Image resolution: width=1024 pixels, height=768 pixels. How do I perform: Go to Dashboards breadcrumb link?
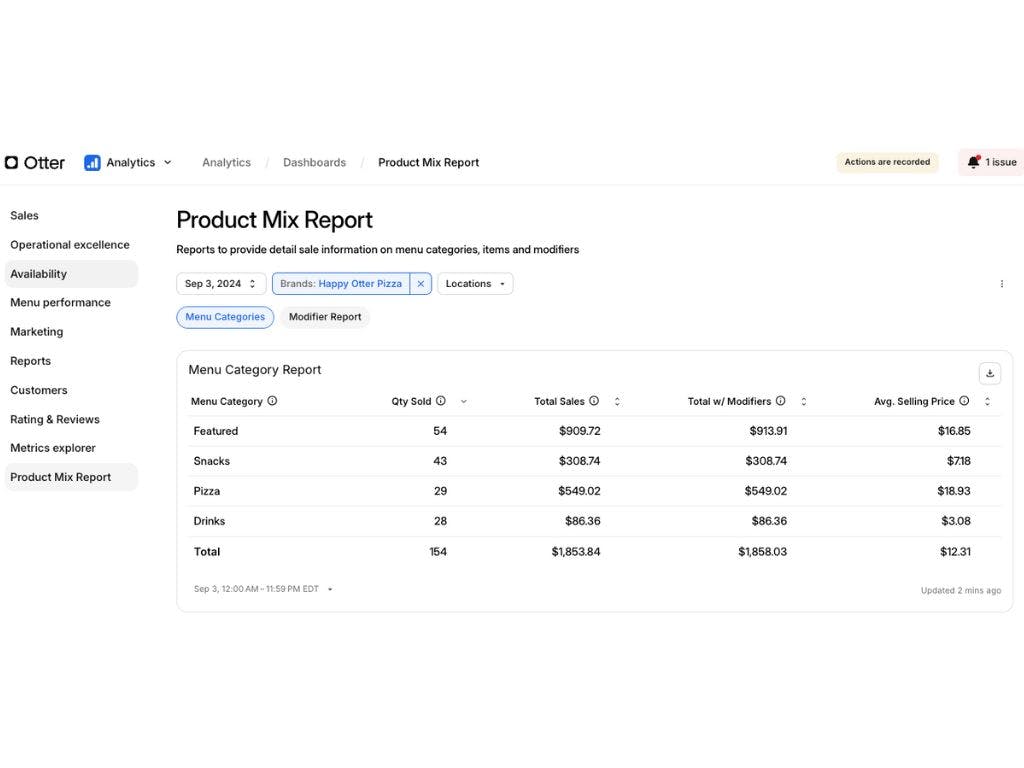pos(314,162)
